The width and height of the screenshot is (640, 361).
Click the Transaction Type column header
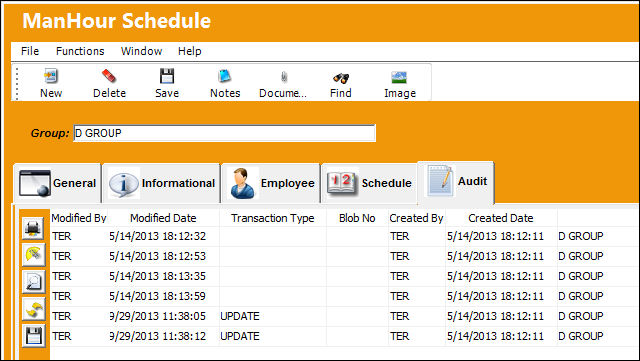coord(273,218)
